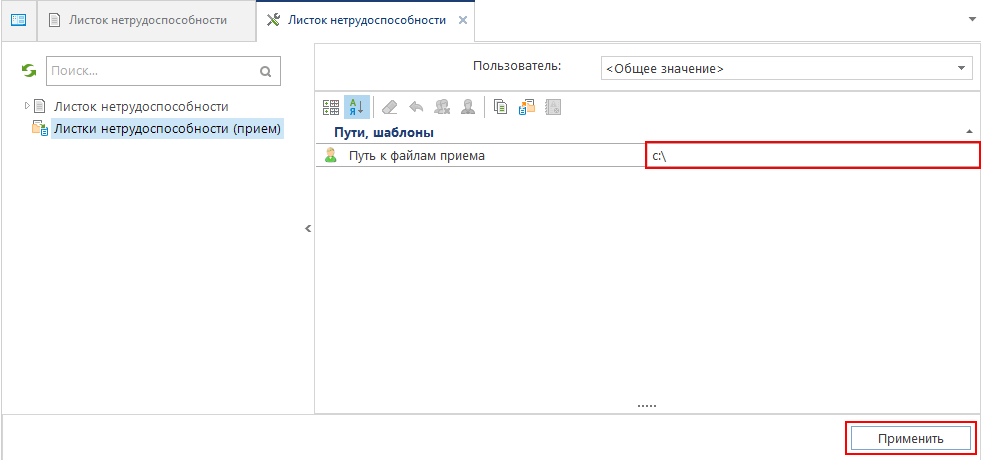981x460 pixels.
Task: Select Листки нетрудоспособности (прием) tree item
Action: [x=167, y=128]
